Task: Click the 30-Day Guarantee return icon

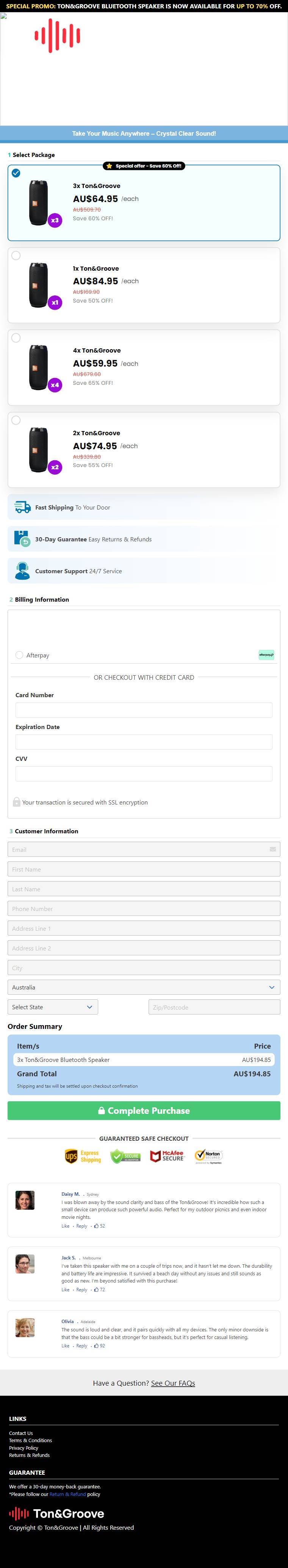Action: [22, 539]
